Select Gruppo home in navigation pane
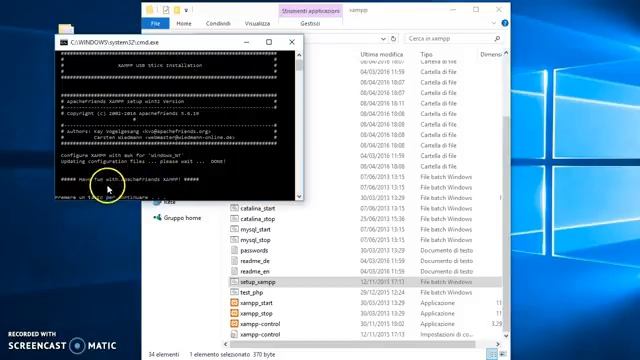 (182, 218)
